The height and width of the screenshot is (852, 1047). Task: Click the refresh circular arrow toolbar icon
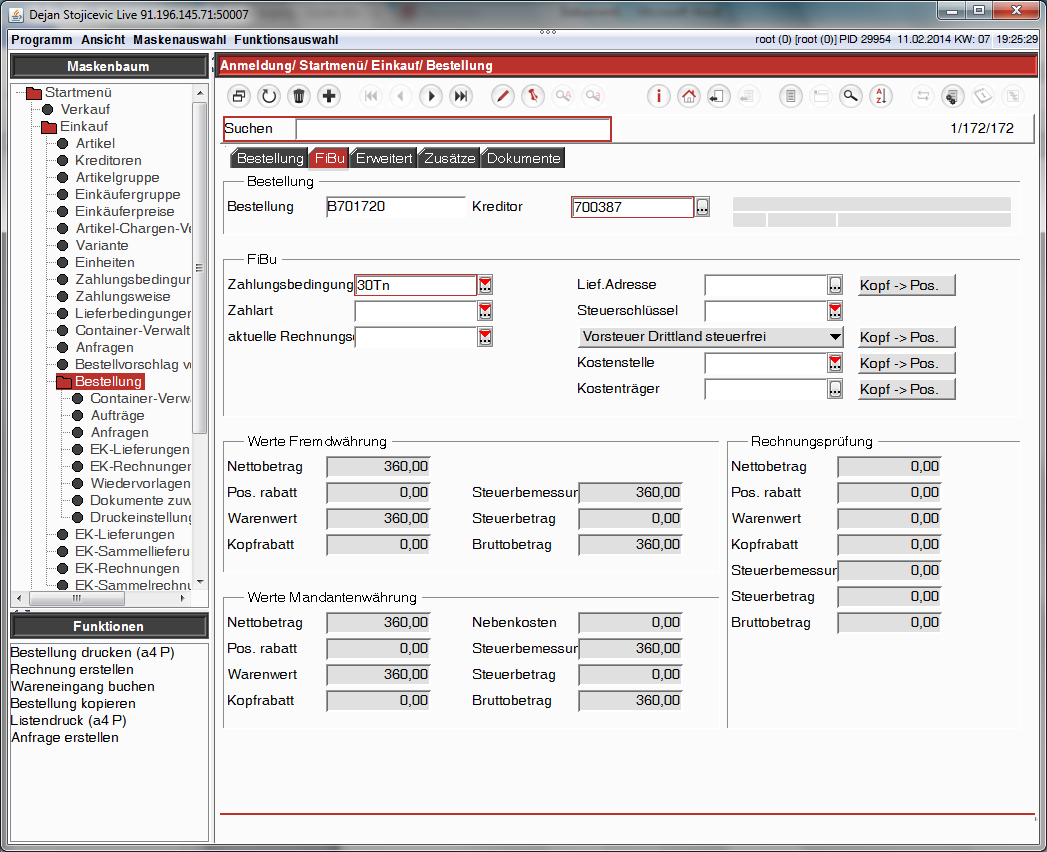tap(268, 96)
